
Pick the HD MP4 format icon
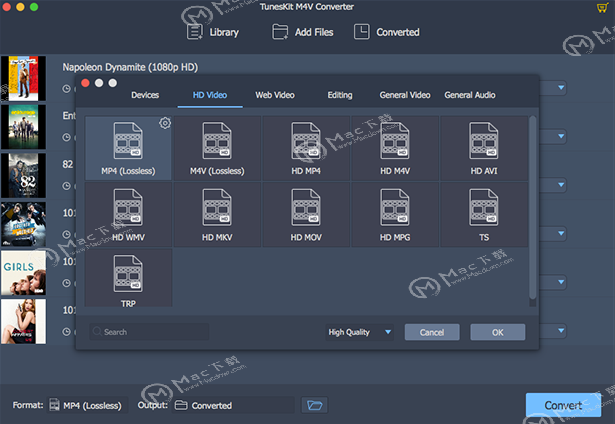(306, 140)
